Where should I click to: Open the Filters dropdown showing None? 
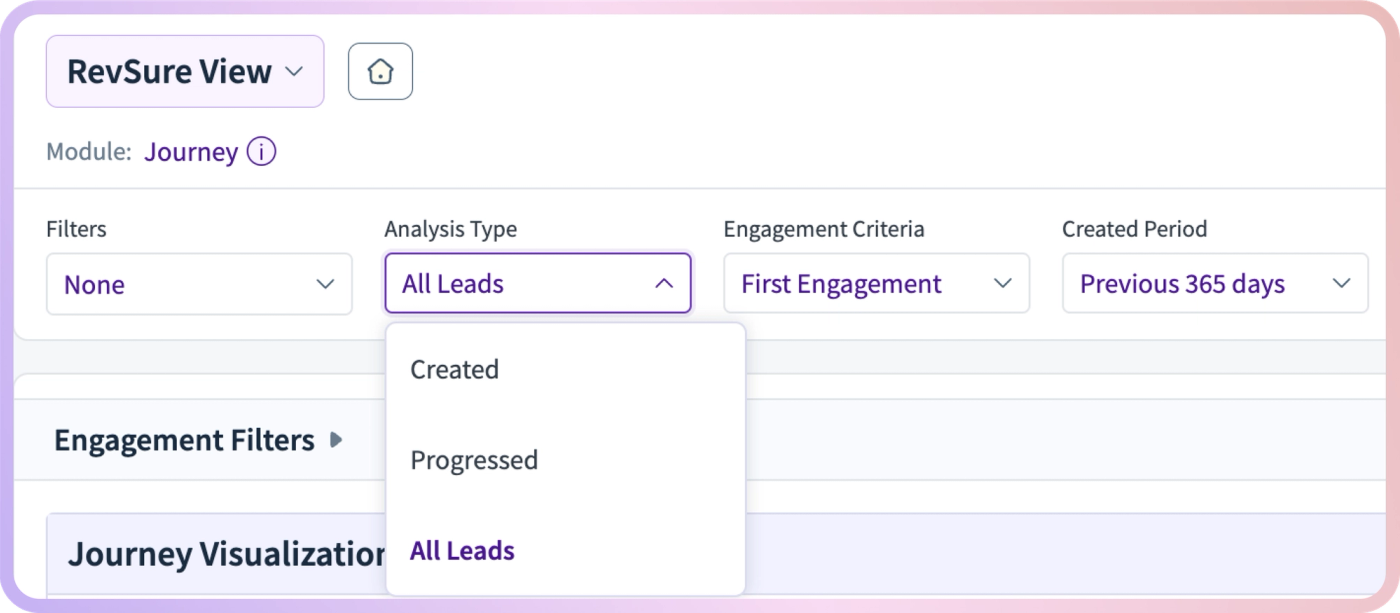click(x=199, y=284)
